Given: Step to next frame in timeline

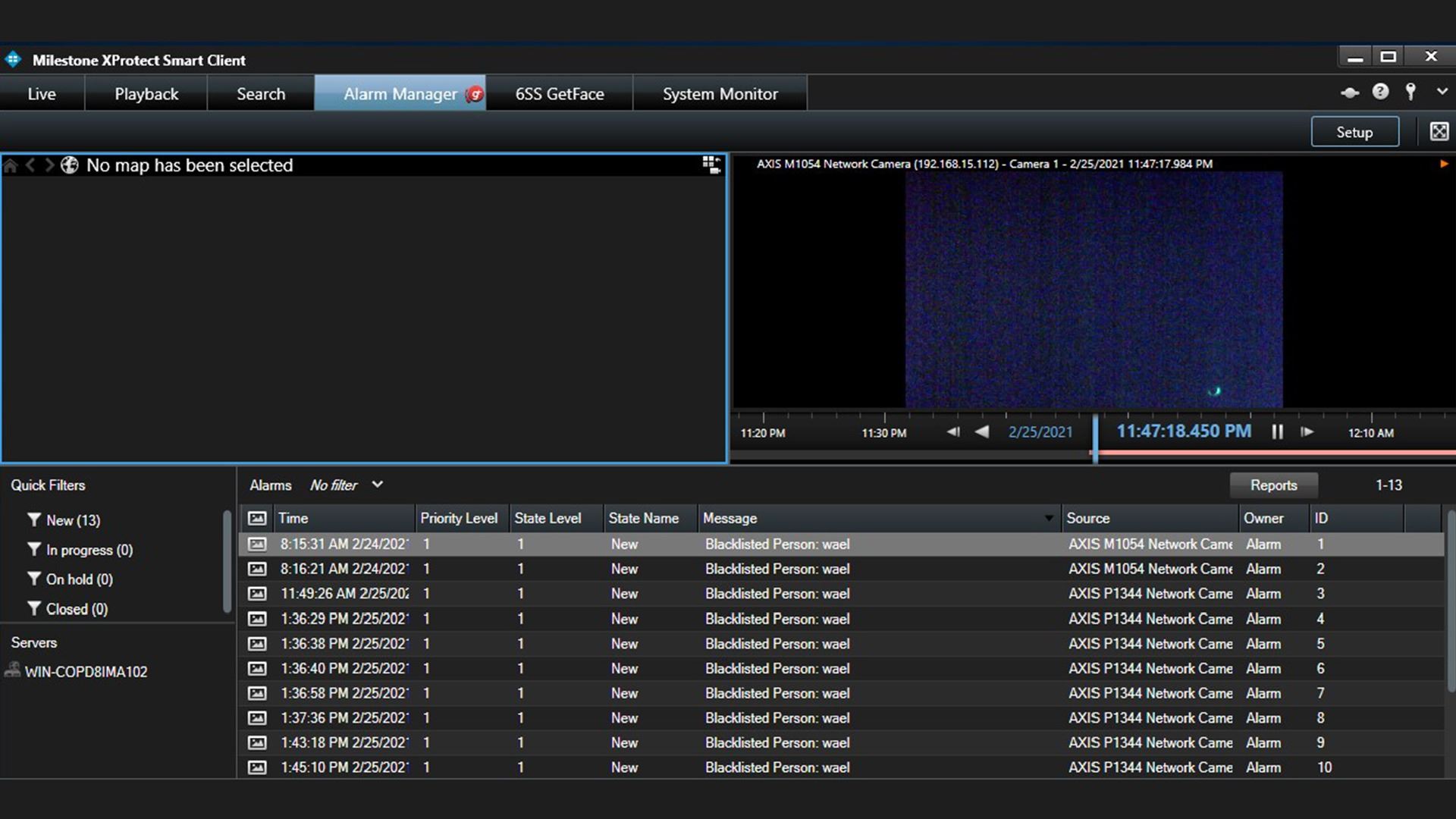Looking at the screenshot, I should coord(1307,431).
